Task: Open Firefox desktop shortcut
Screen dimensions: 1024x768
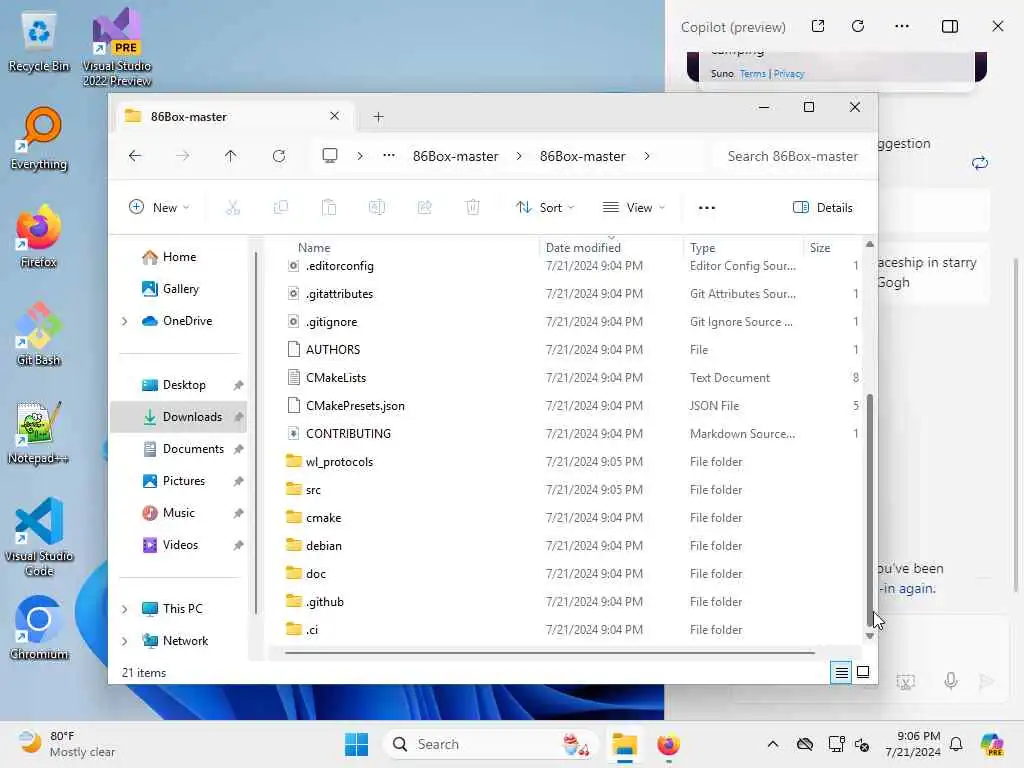Action: (39, 236)
